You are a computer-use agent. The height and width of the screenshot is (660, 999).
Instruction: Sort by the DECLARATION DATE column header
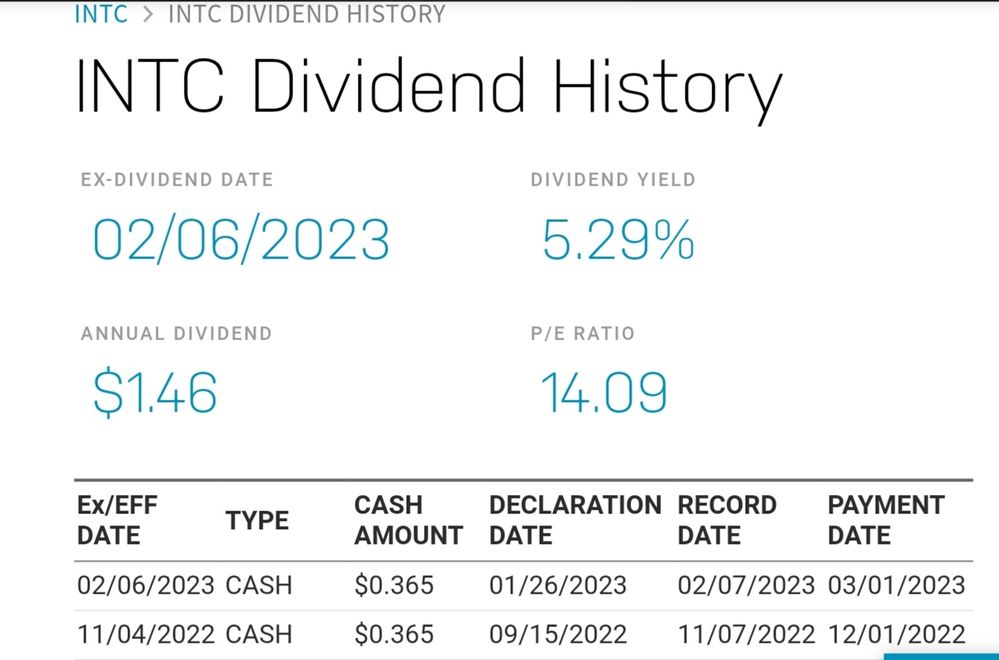tap(574, 520)
